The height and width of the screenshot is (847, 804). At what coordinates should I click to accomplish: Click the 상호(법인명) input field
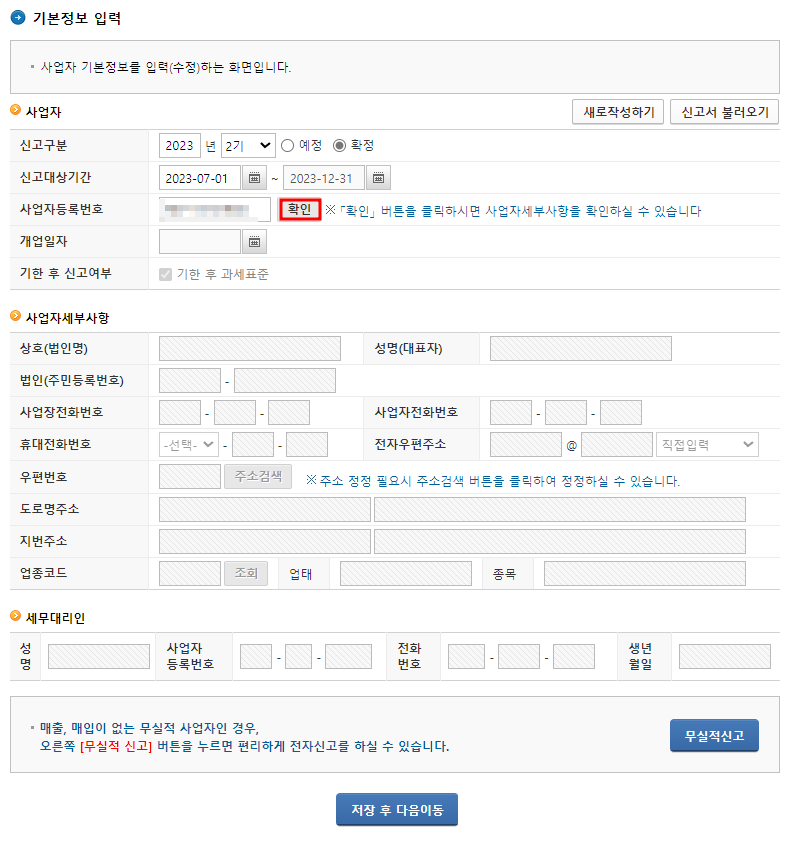pos(248,348)
